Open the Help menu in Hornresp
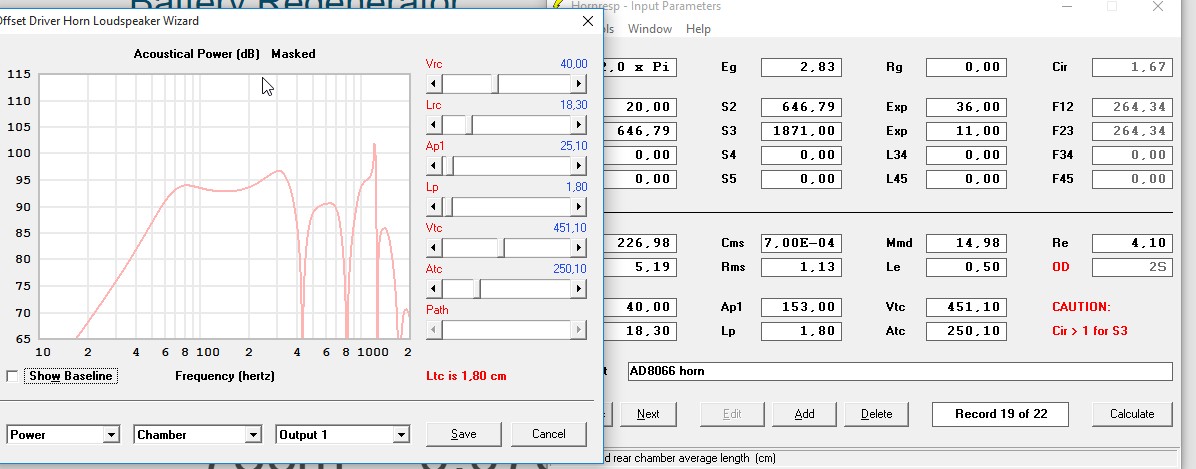 click(x=698, y=29)
